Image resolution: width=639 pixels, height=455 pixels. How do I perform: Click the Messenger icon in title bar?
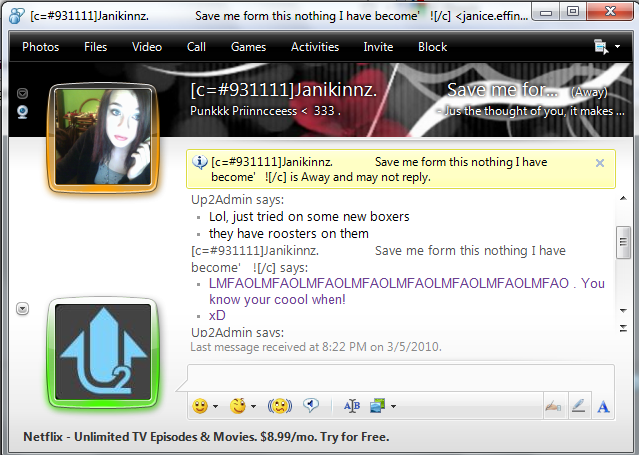point(16,16)
